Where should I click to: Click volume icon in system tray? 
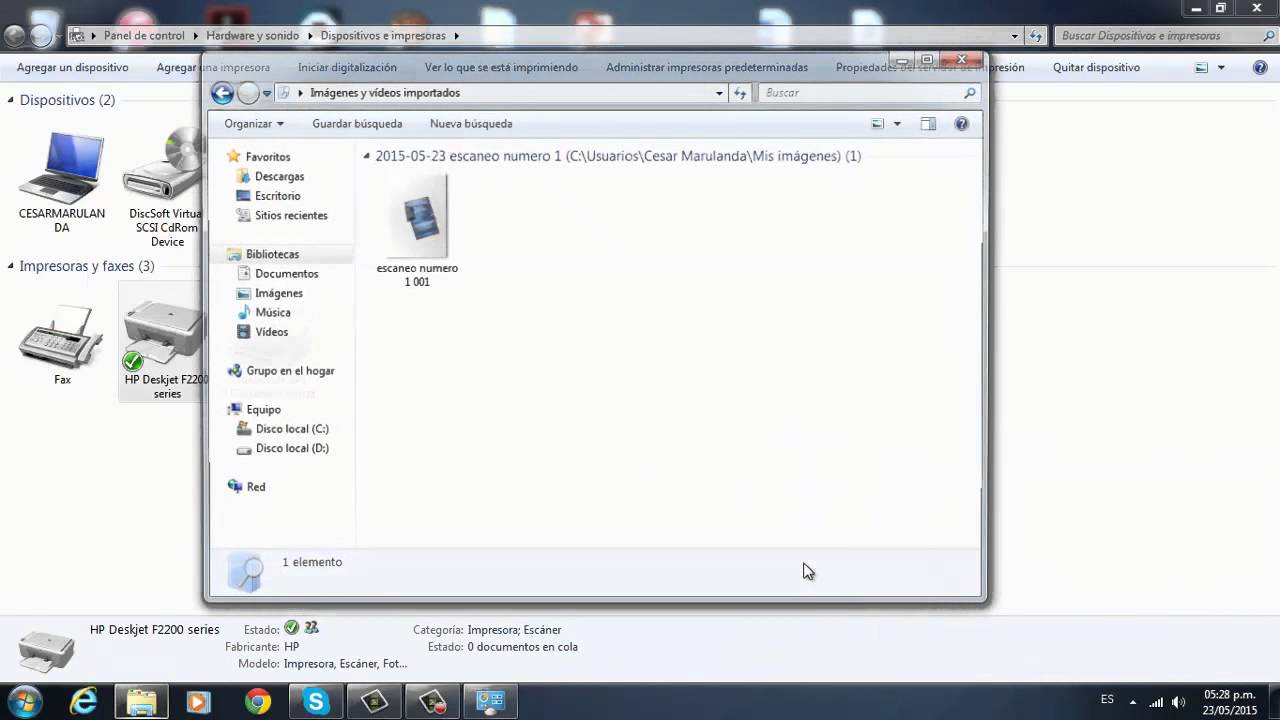tap(1178, 701)
